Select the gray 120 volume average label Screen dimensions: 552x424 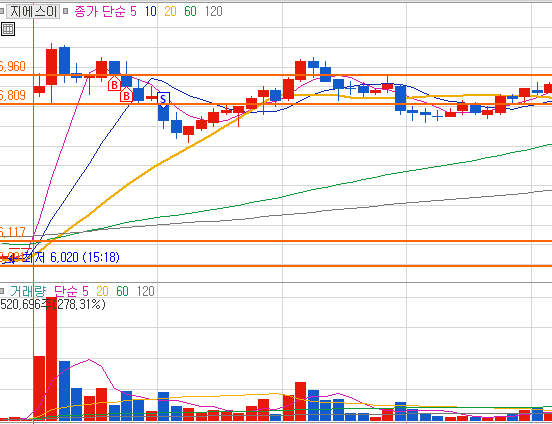[x=145, y=291]
